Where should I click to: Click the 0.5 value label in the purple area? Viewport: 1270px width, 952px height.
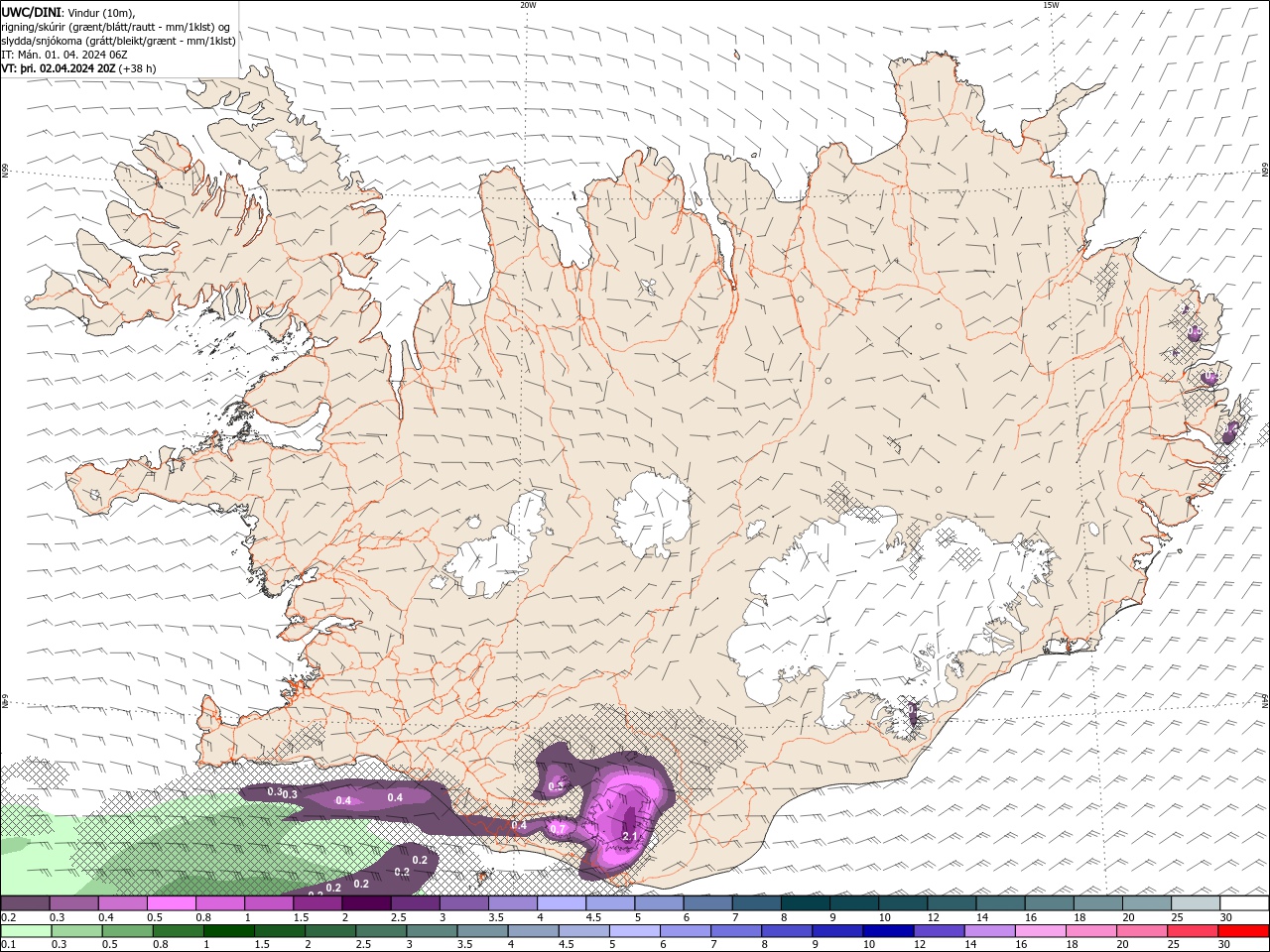tap(557, 786)
